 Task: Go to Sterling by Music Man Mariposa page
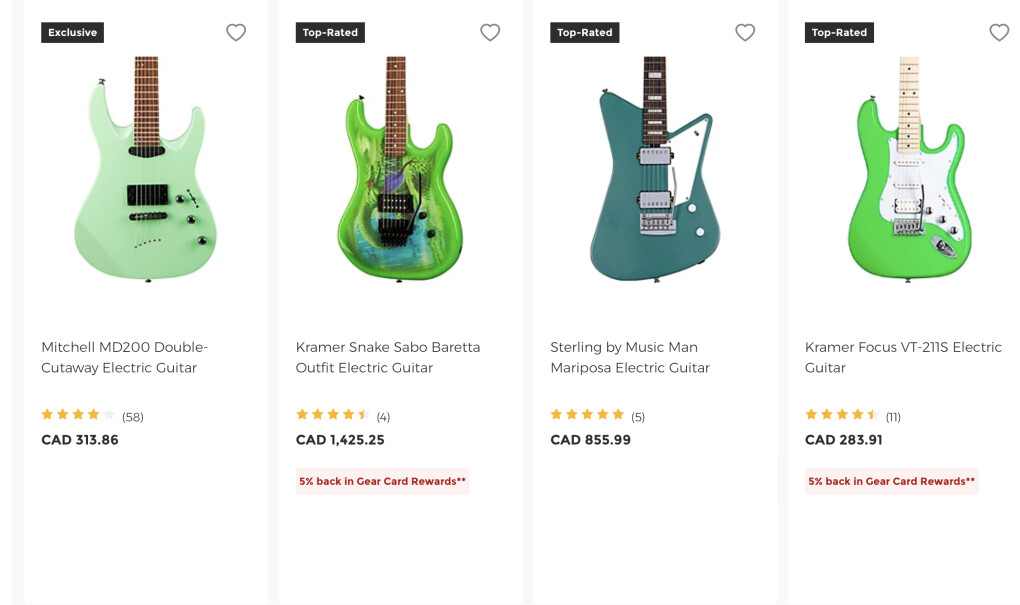coord(630,357)
